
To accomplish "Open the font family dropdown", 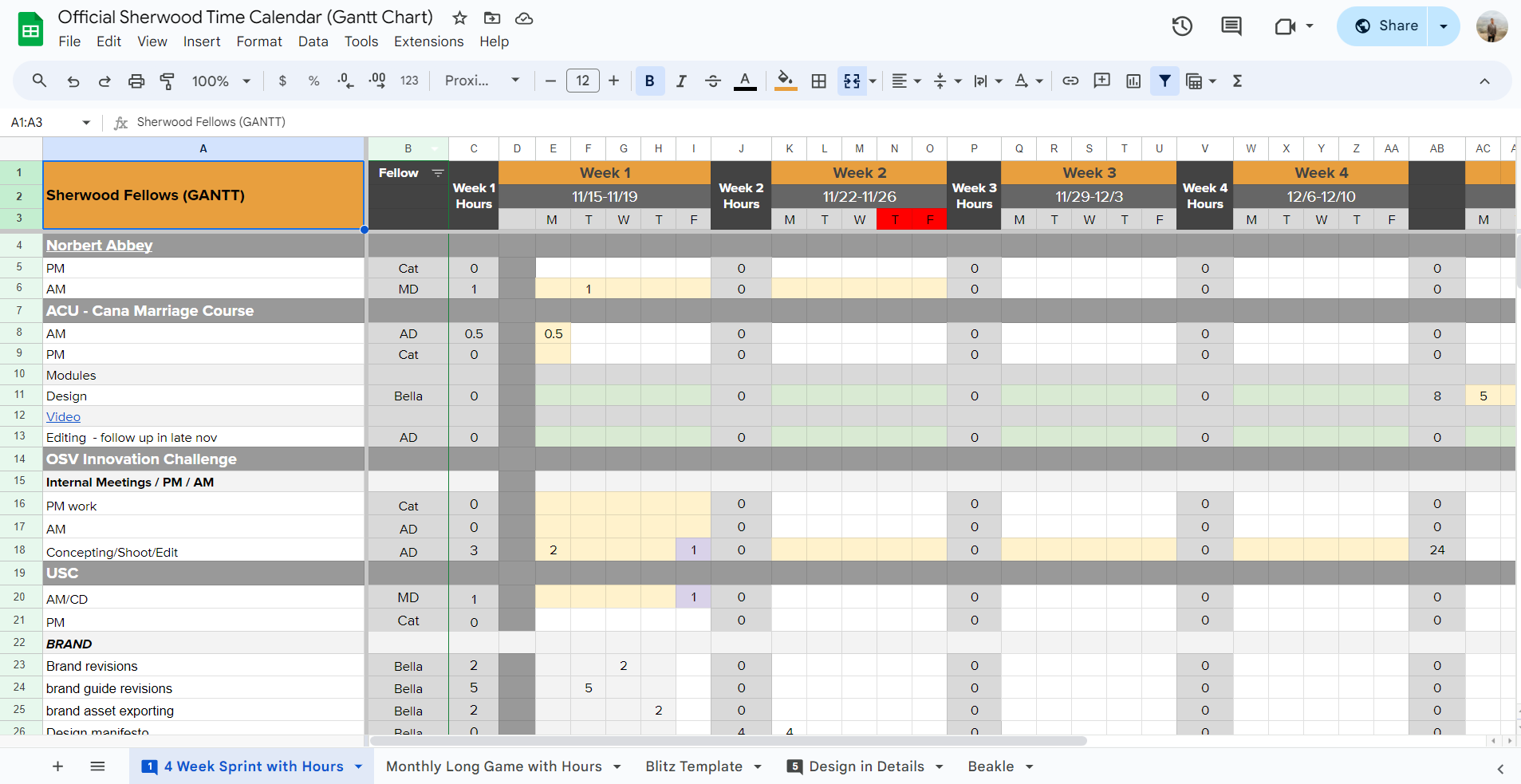I will tap(483, 81).
